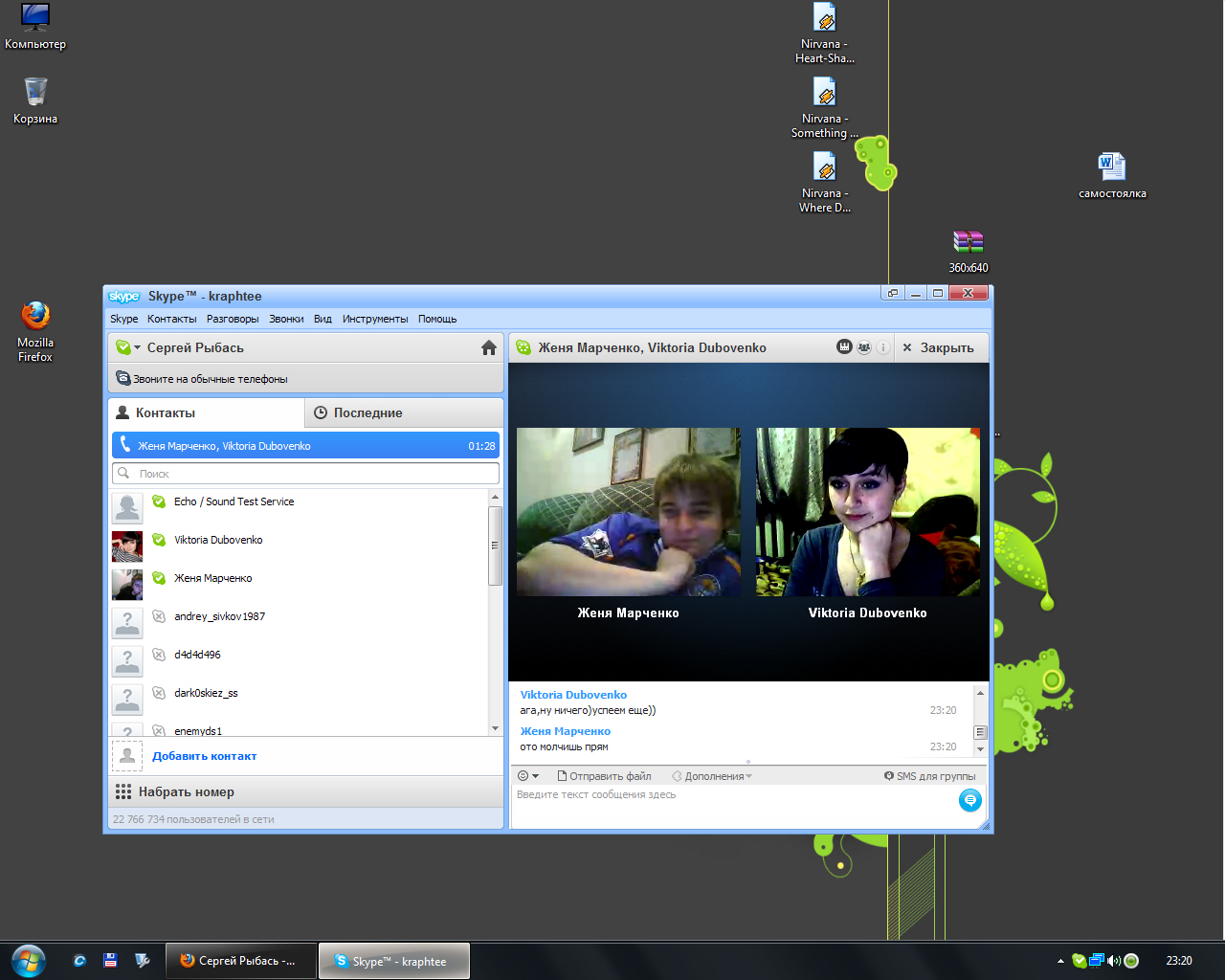Click the chat conversation type icon in header

(523, 347)
